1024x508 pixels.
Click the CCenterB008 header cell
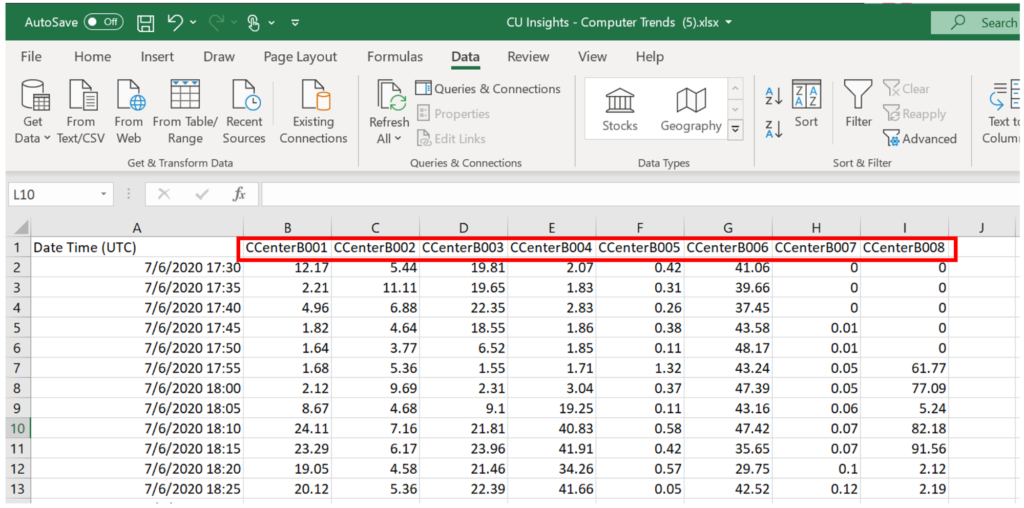pyautogui.click(x=904, y=248)
